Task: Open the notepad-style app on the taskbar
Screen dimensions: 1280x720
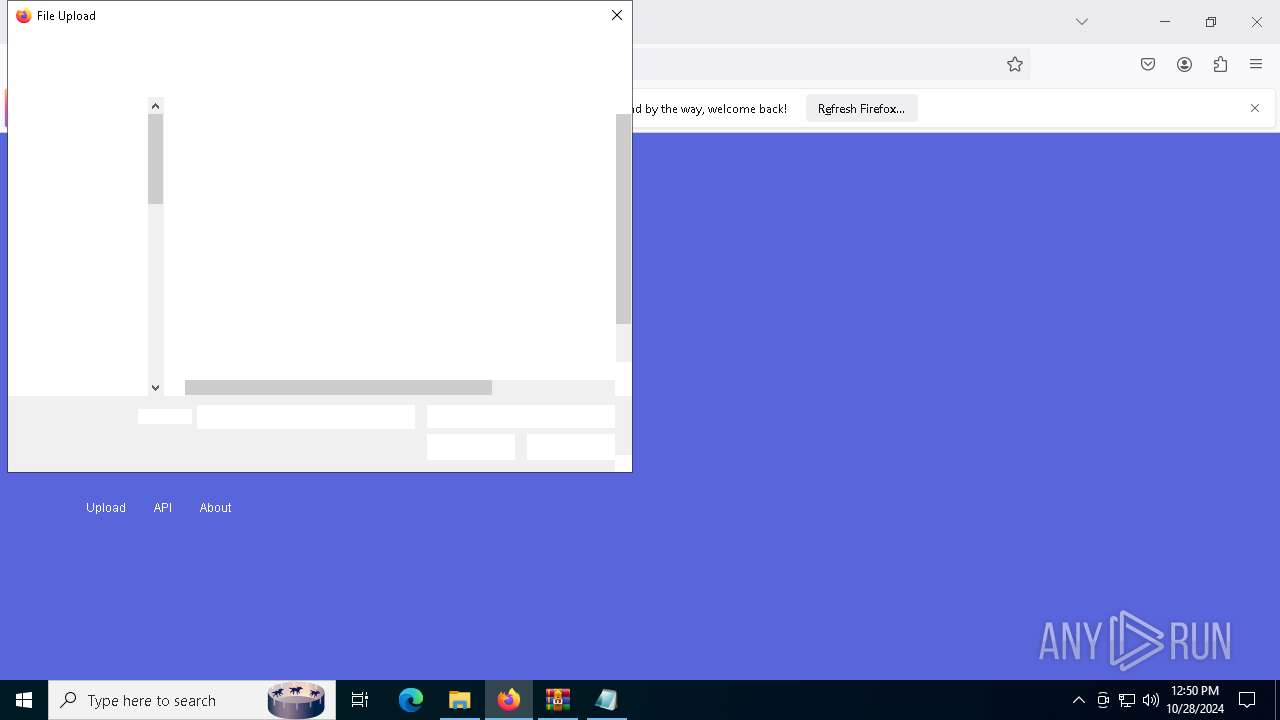Action: pos(607,700)
